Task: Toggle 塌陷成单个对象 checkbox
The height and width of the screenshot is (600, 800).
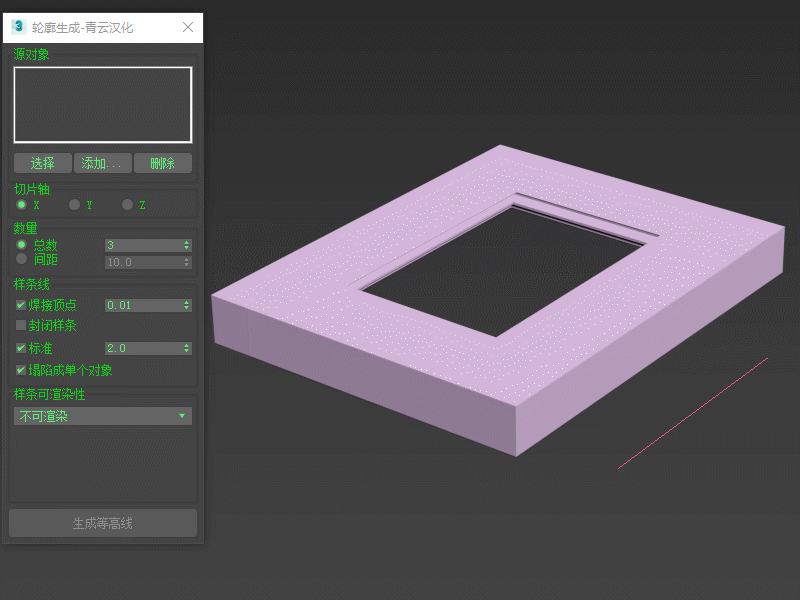Action: pos(21,370)
